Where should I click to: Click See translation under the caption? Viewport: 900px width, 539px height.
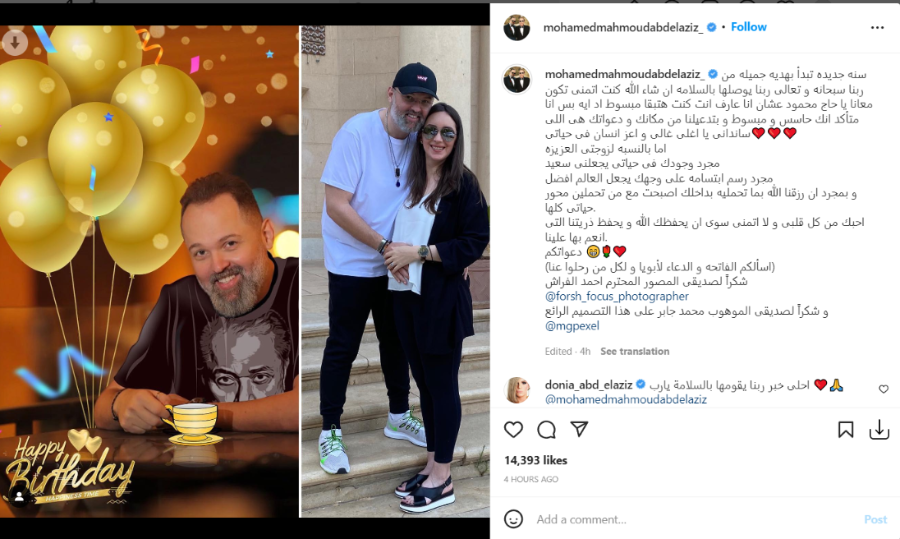pos(635,351)
